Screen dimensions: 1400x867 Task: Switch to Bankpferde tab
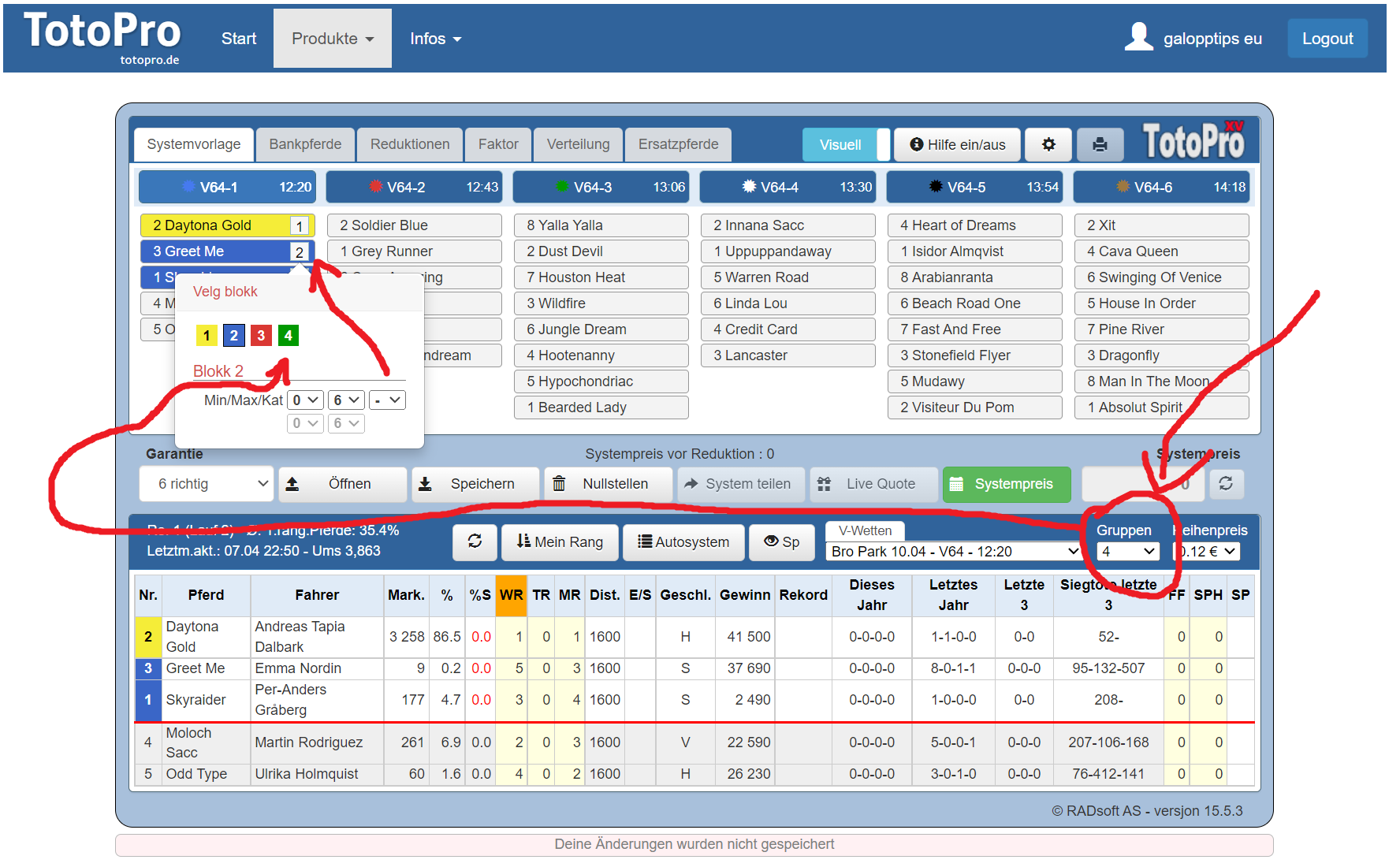point(305,144)
